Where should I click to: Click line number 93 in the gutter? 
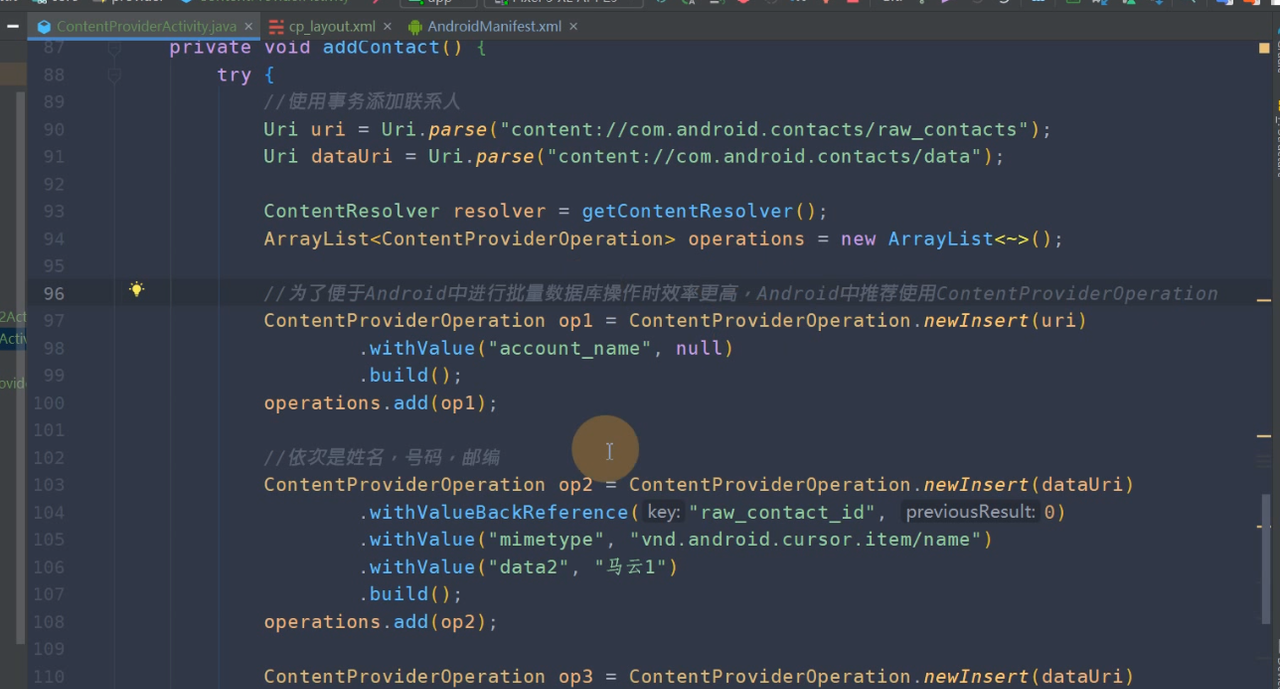pyautogui.click(x=53, y=211)
